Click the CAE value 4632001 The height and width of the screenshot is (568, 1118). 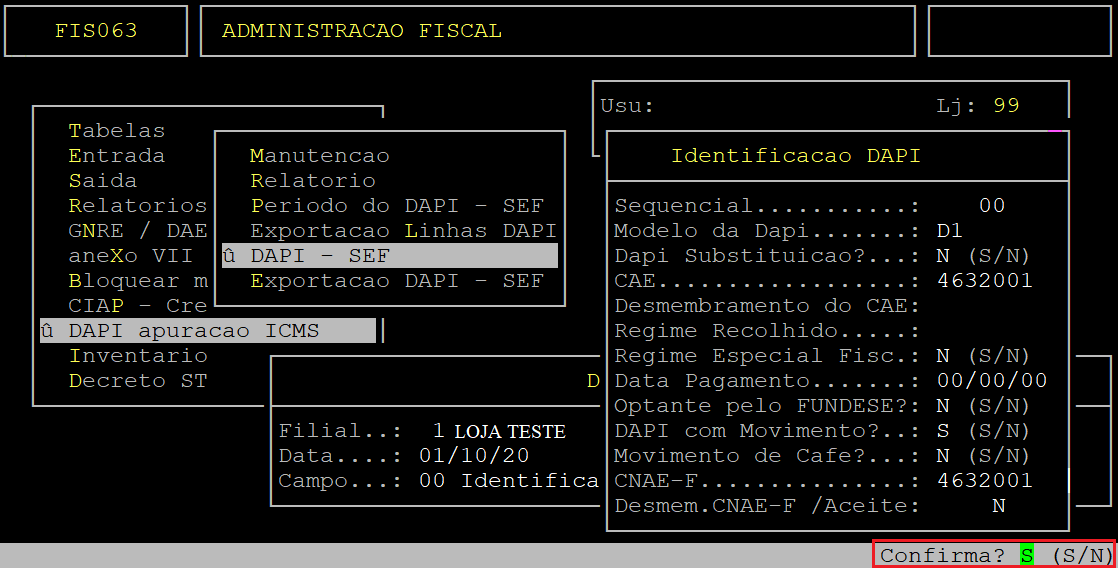coord(984,281)
